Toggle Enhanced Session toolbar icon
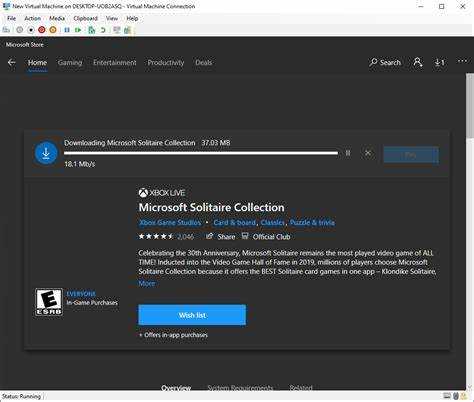 click(117, 30)
